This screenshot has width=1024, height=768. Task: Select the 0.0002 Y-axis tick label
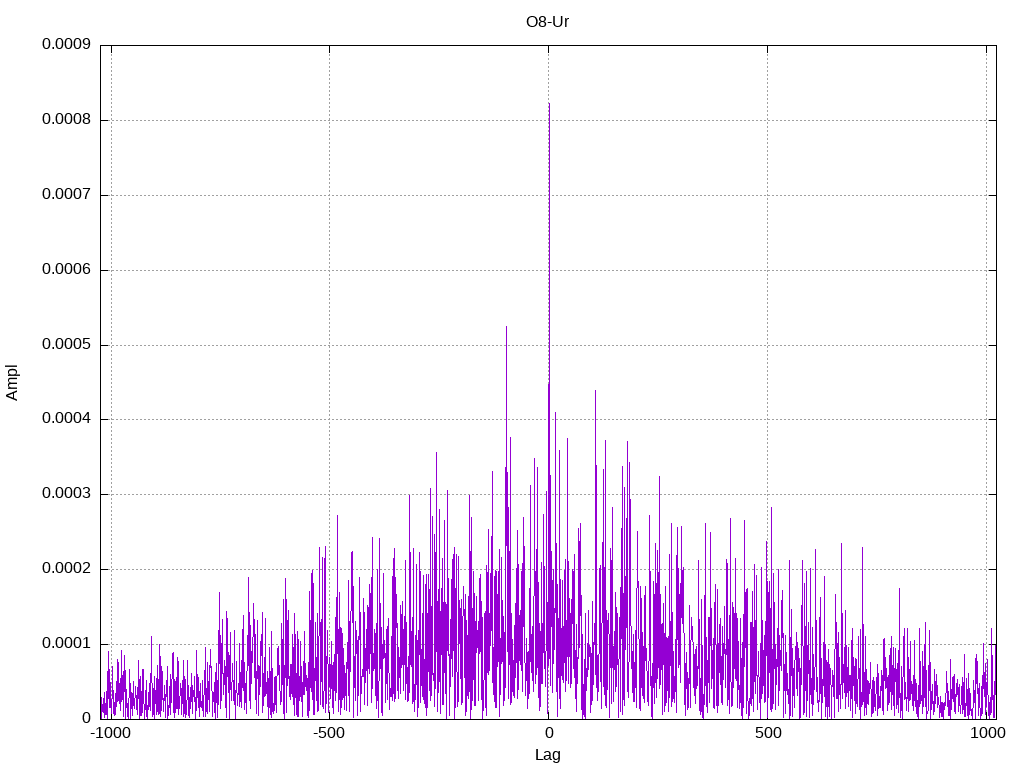(x=66, y=568)
